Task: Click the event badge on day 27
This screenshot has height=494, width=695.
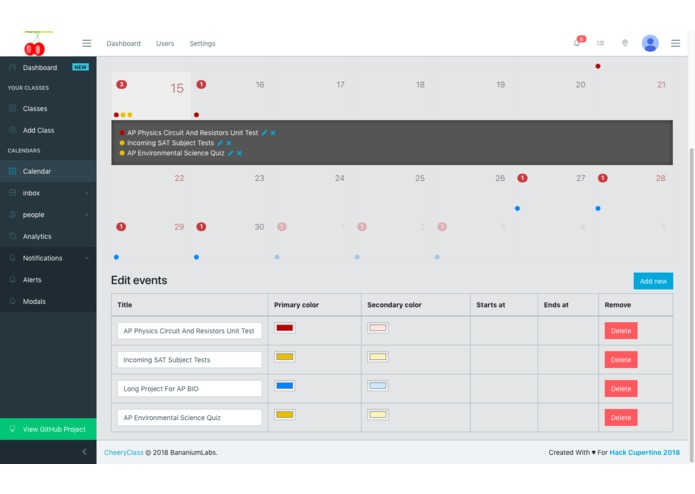Action: tap(523, 178)
